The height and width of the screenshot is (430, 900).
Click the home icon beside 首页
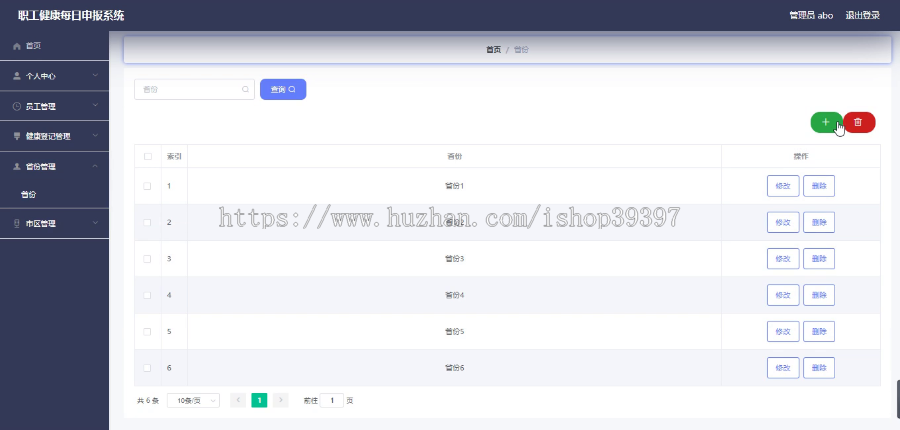17,46
